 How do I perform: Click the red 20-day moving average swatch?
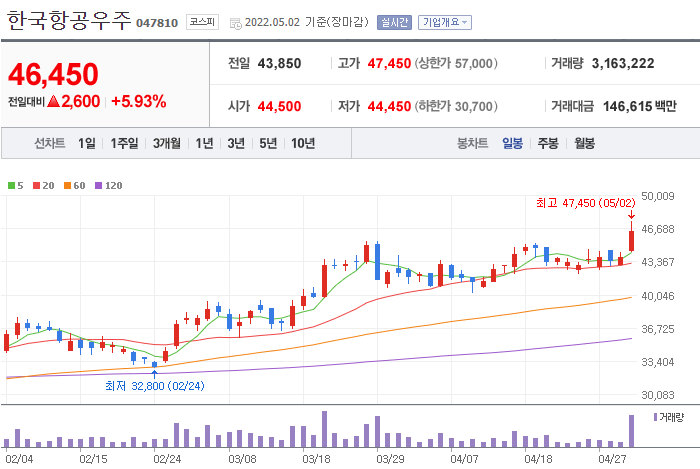click(37, 186)
